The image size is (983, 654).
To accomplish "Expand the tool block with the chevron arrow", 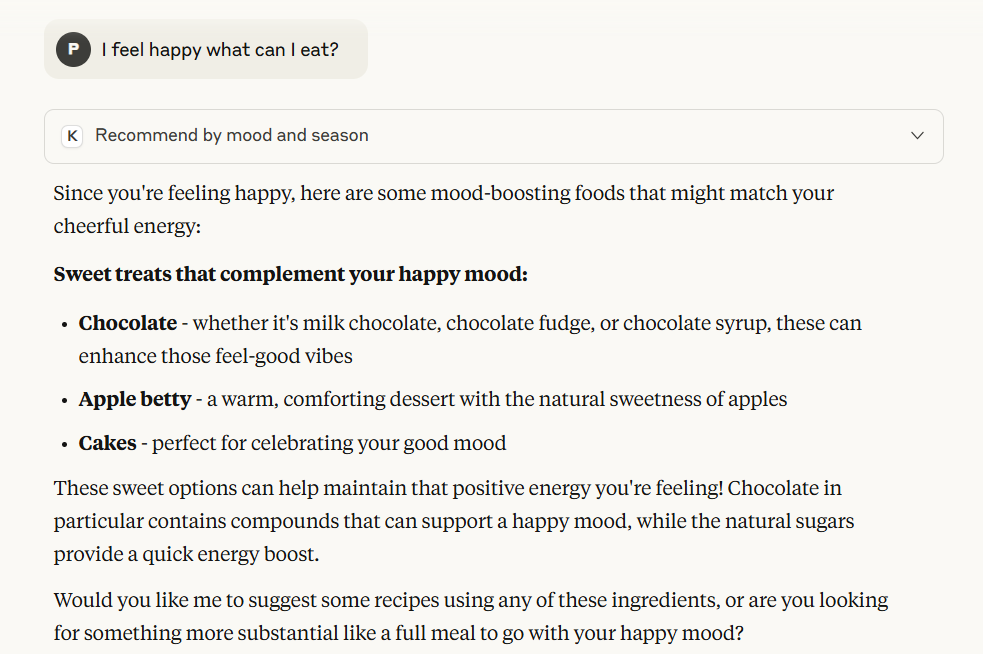I will tap(917, 136).
